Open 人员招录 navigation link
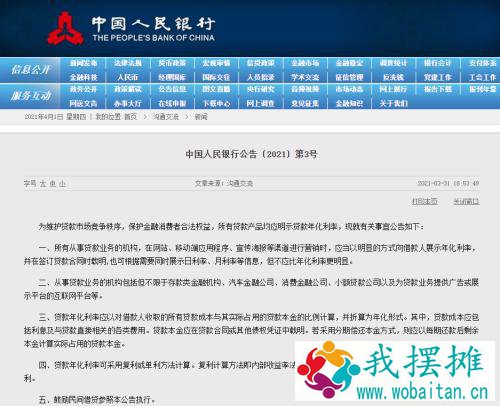 (x=261, y=77)
